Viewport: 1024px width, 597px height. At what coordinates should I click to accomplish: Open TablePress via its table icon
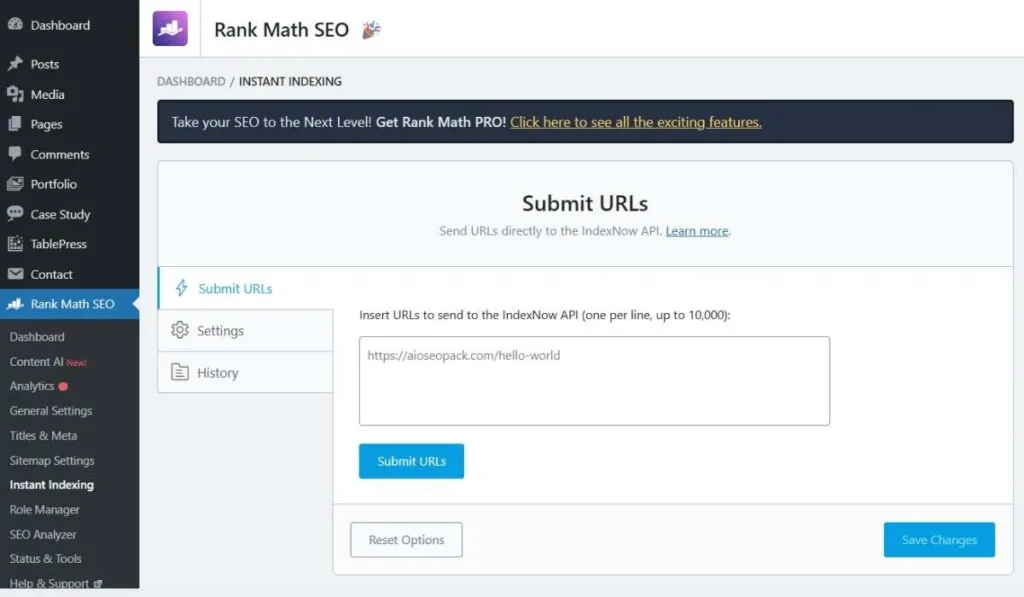16,244
